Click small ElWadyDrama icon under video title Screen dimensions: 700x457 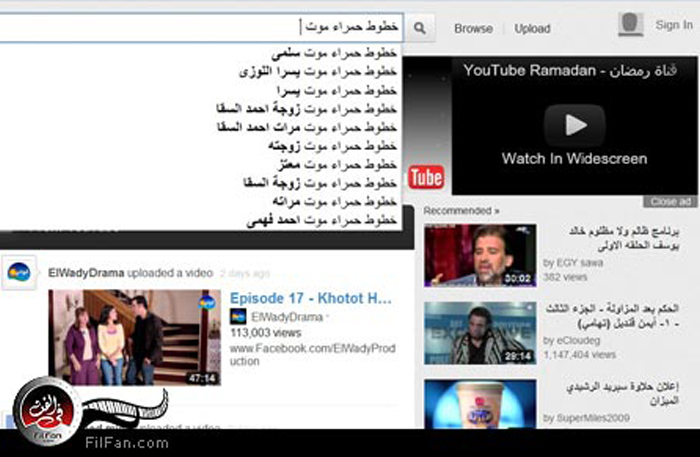pos(238,317)
